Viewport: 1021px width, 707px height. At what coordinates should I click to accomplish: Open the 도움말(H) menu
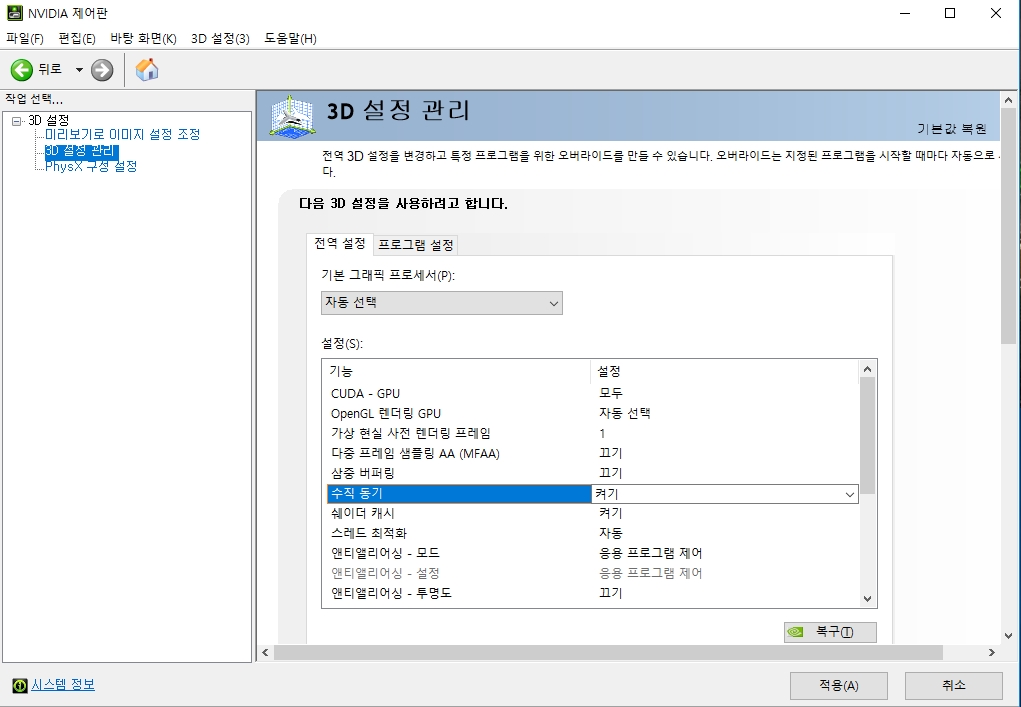(290, 38)
